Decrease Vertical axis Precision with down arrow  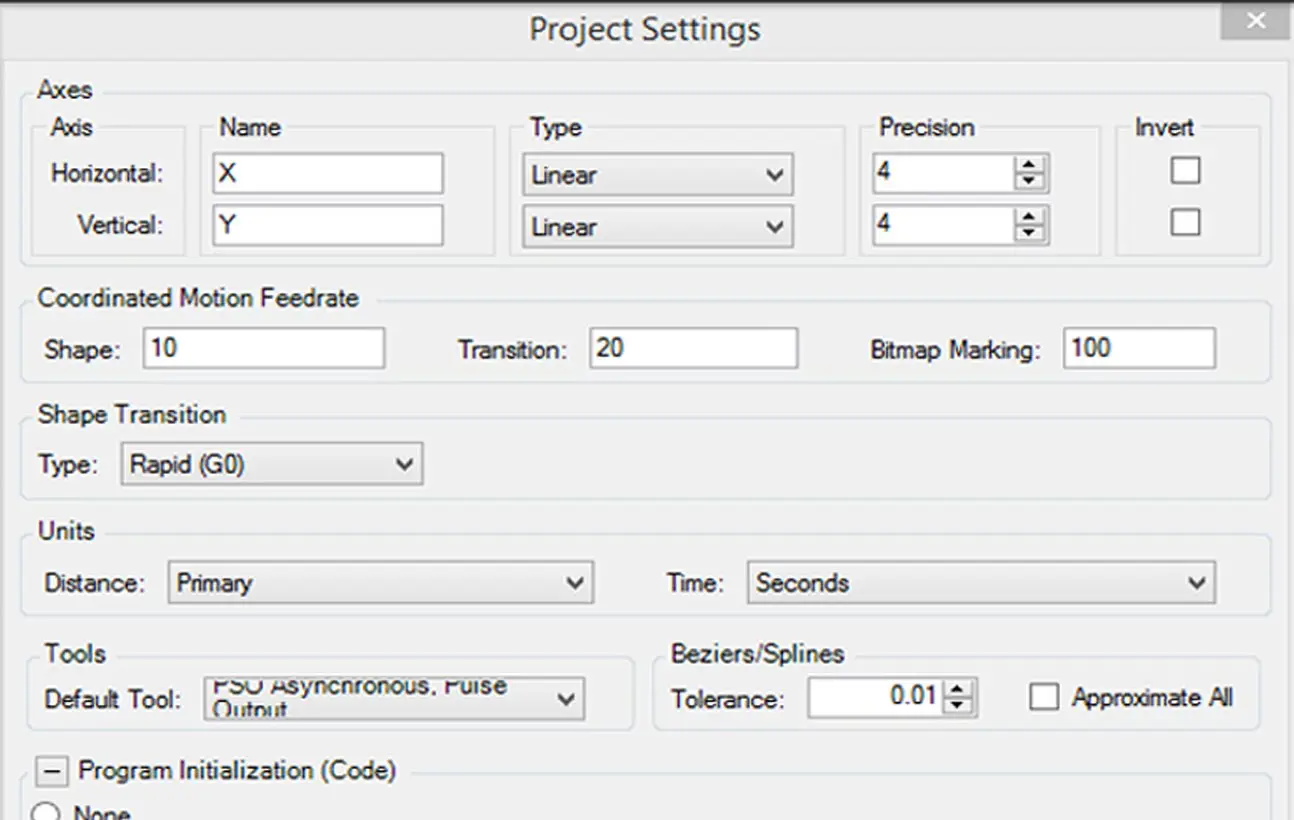[1028, 233]
